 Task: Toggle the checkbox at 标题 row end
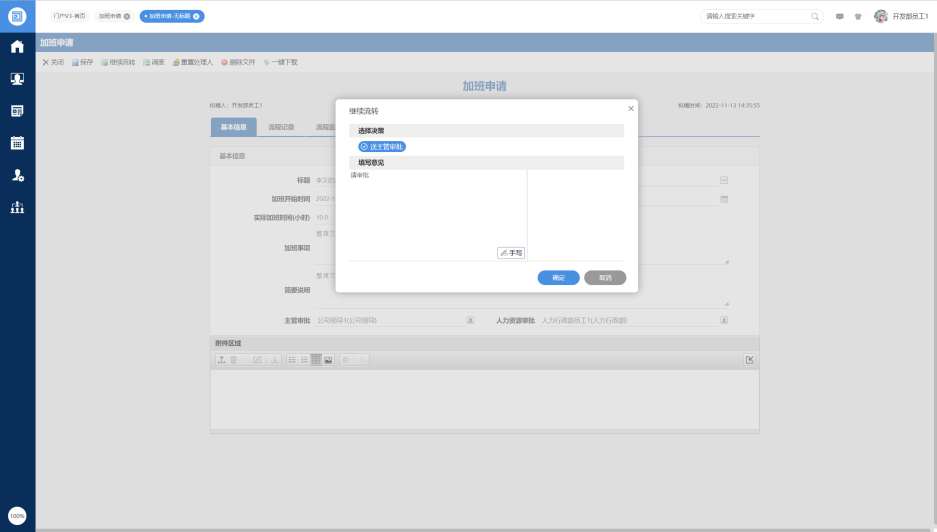[724, 180]
